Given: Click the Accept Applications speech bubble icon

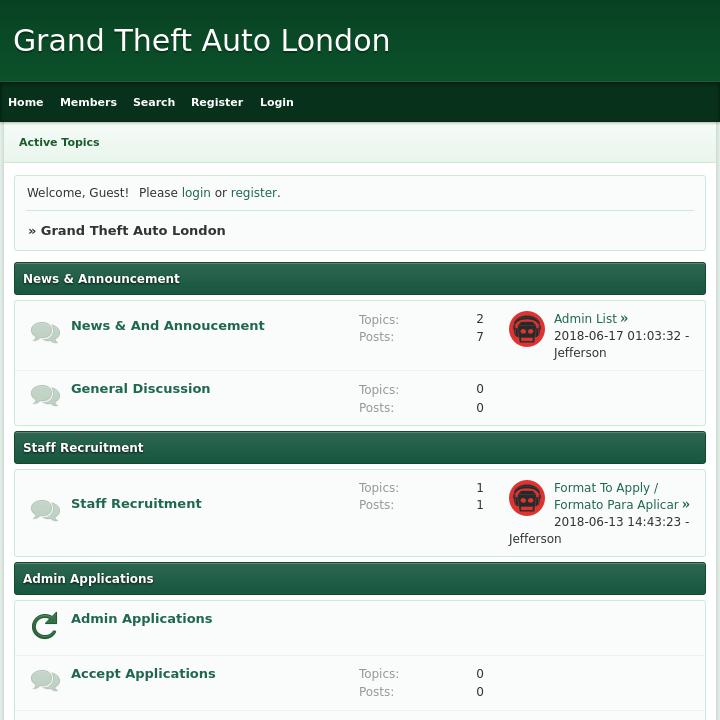Looking at the screenshot, I should 45,680.
